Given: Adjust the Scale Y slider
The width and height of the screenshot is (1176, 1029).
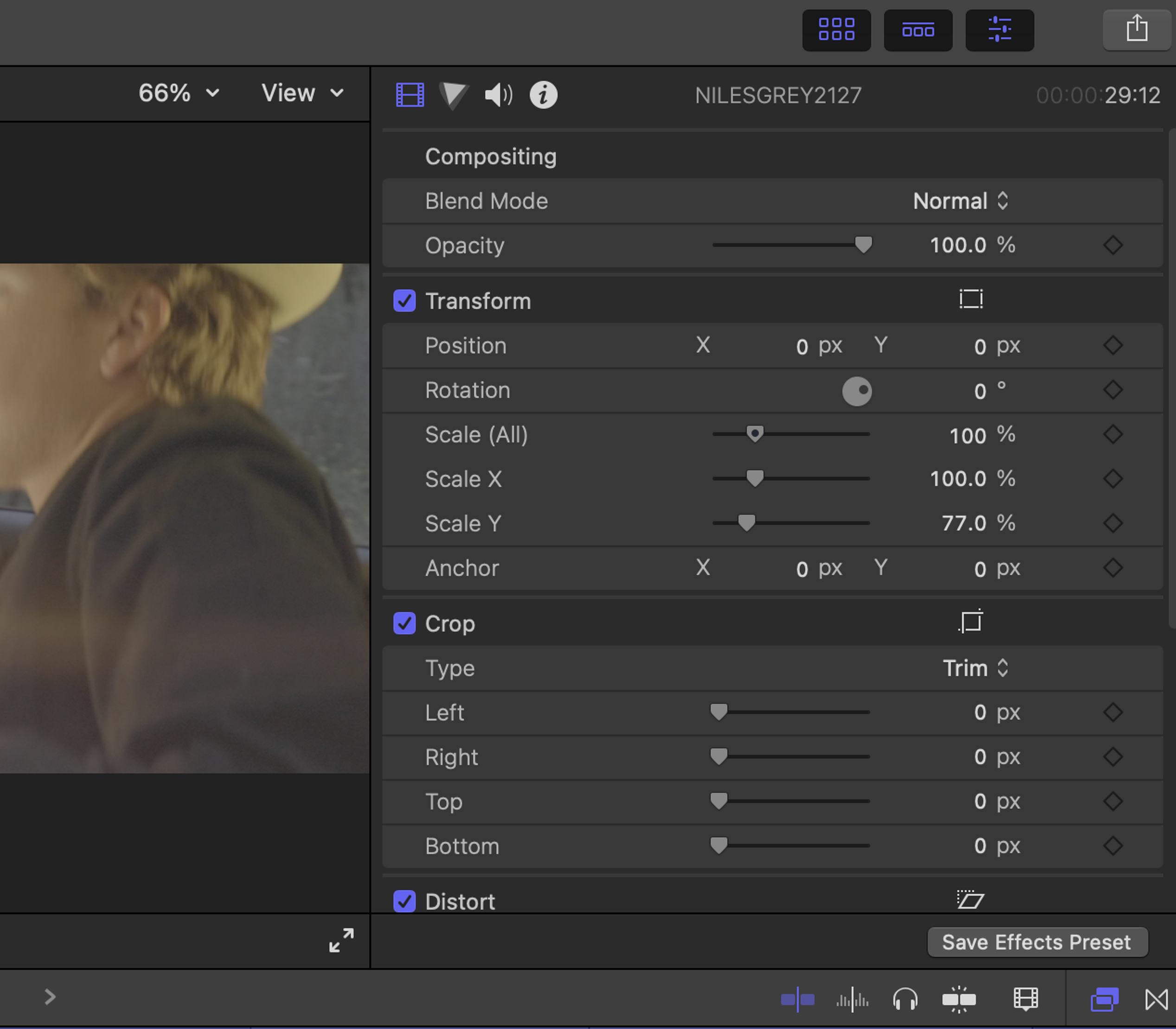Looking at the screenshot, I should click(x=746, y=522).
